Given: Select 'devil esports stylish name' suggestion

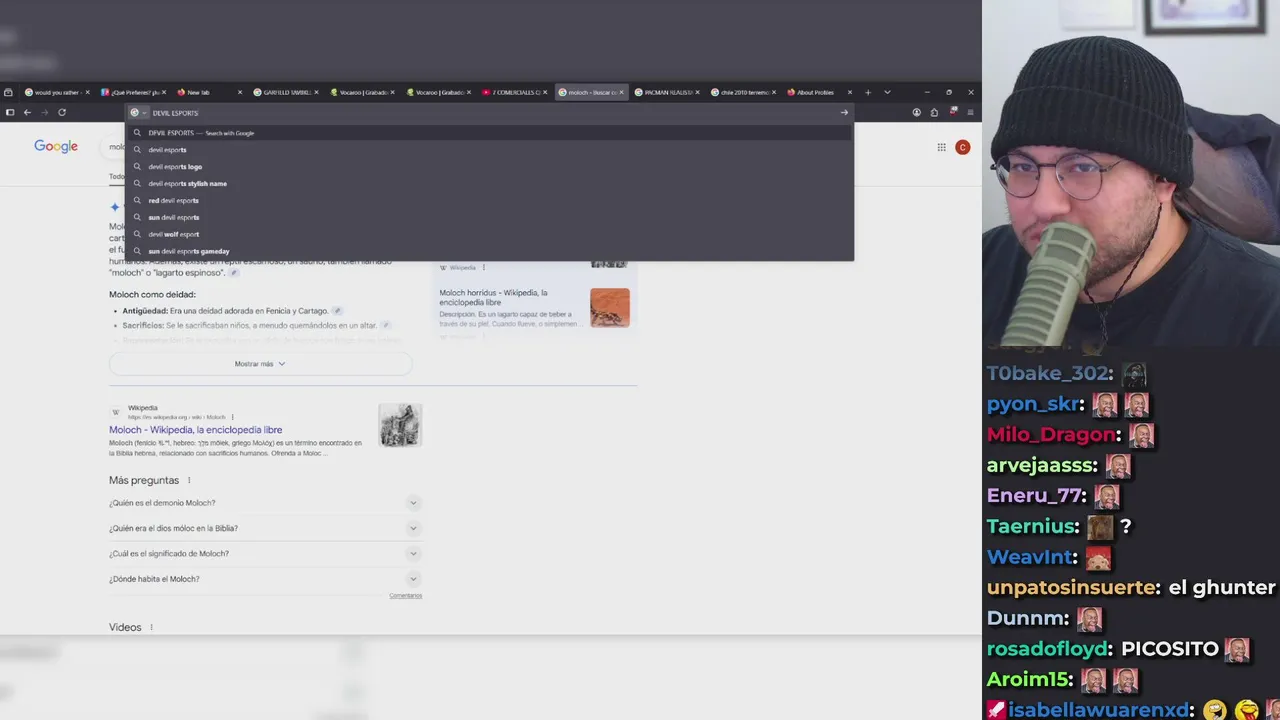Looking at the screenshot, I should click(490, 184).
